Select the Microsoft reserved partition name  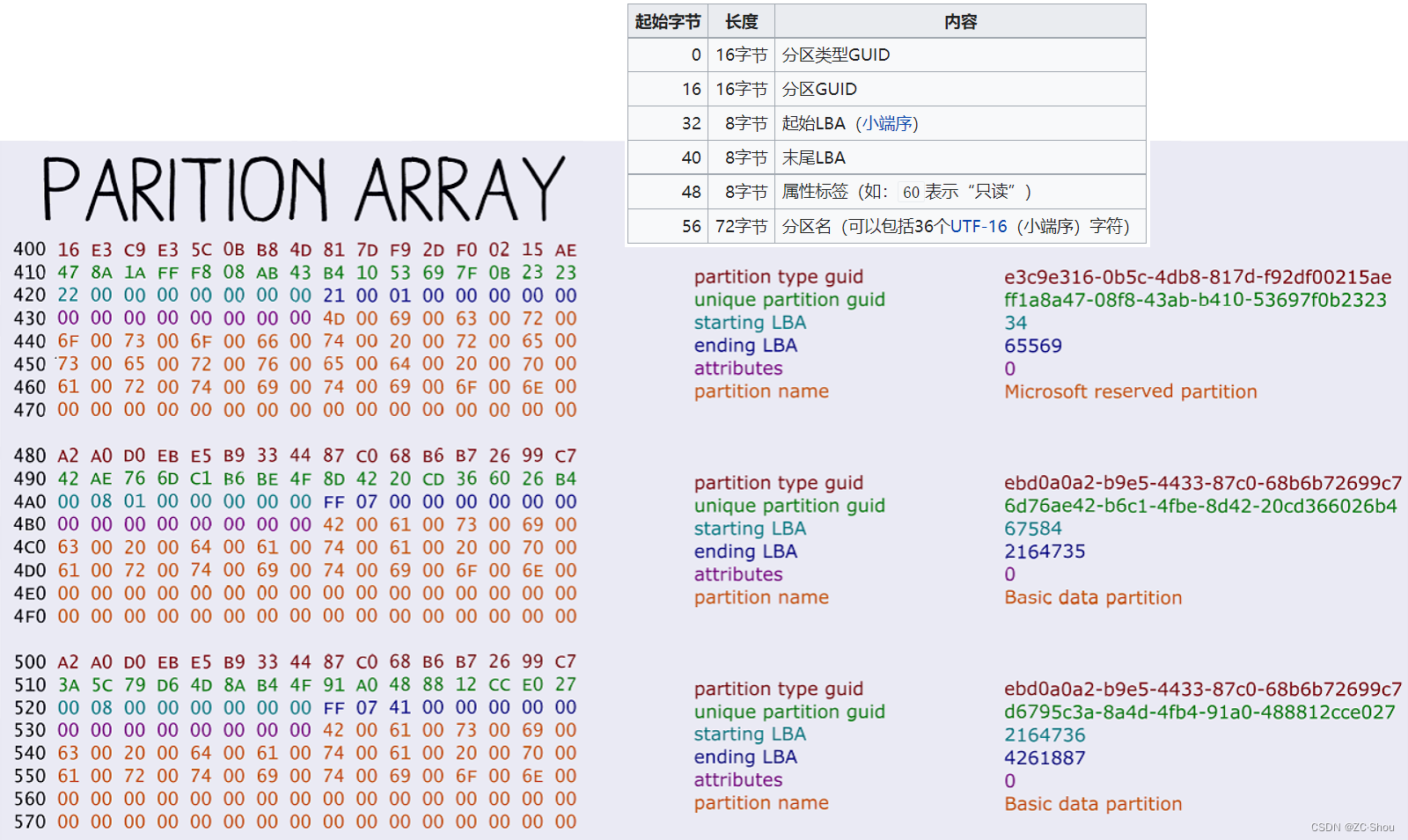[1131, 391]
